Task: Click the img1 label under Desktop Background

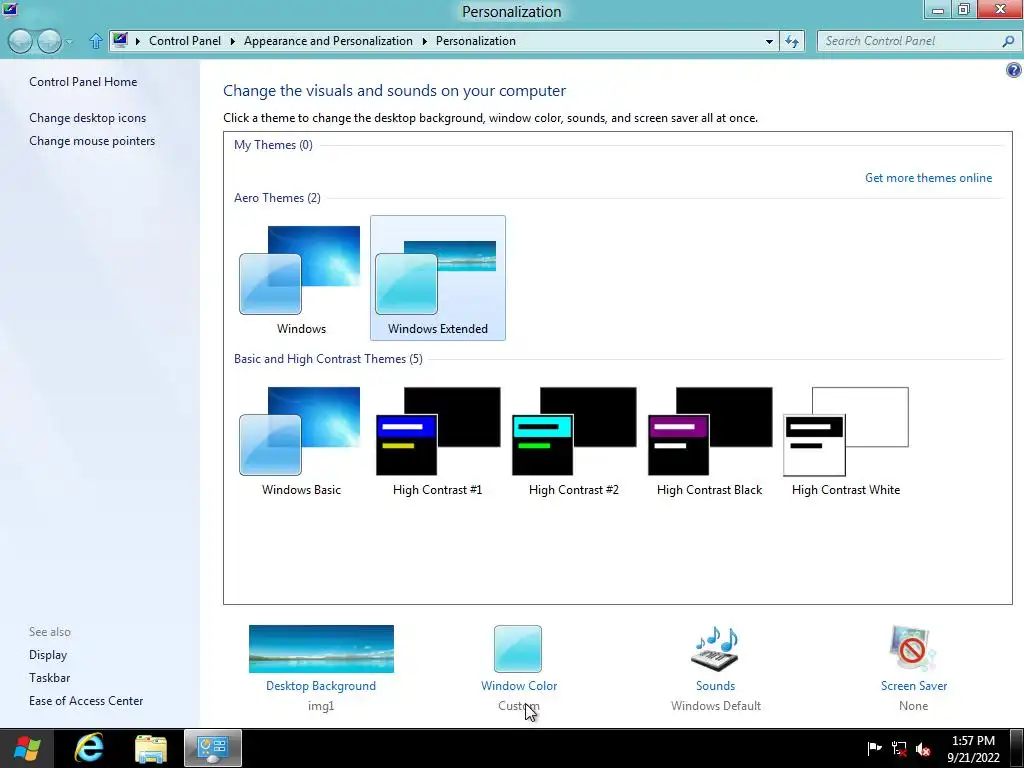Action: [321, 706]
